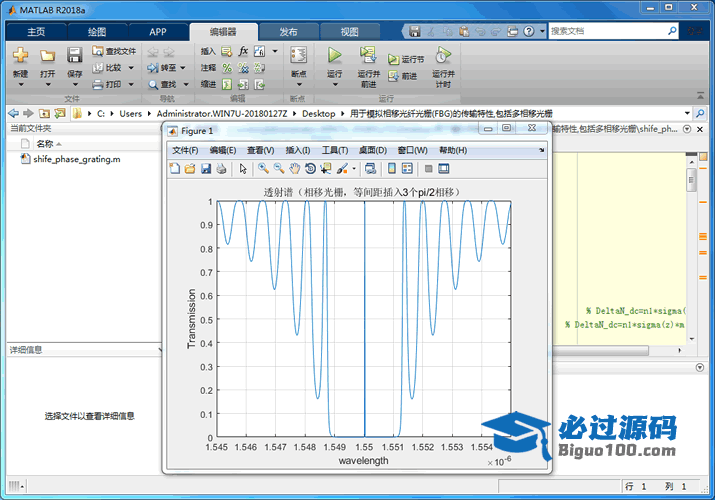Screen dimensions: 715x500
Task: Toggle the edit plot arrow tool
Action: 243,169
